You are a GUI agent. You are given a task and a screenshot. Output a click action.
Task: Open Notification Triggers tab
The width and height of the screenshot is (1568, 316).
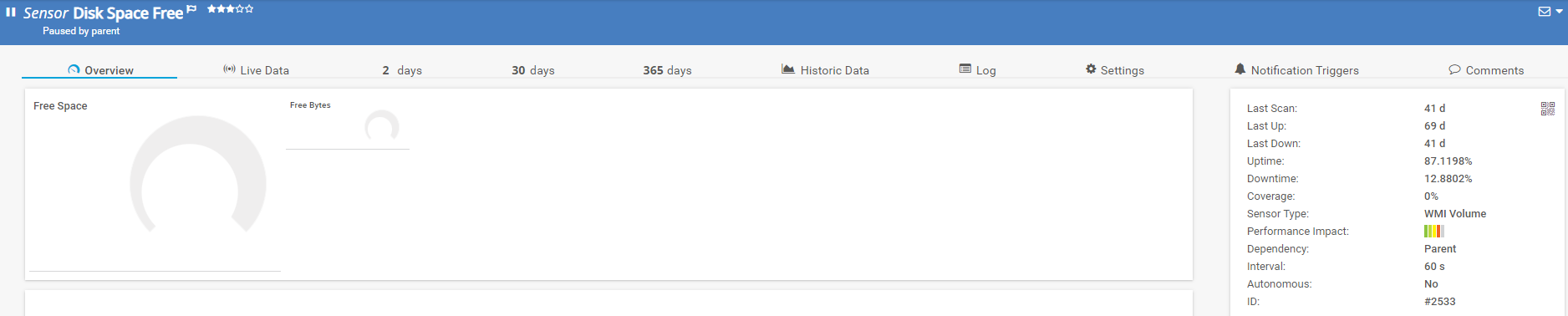(1296, 70)
